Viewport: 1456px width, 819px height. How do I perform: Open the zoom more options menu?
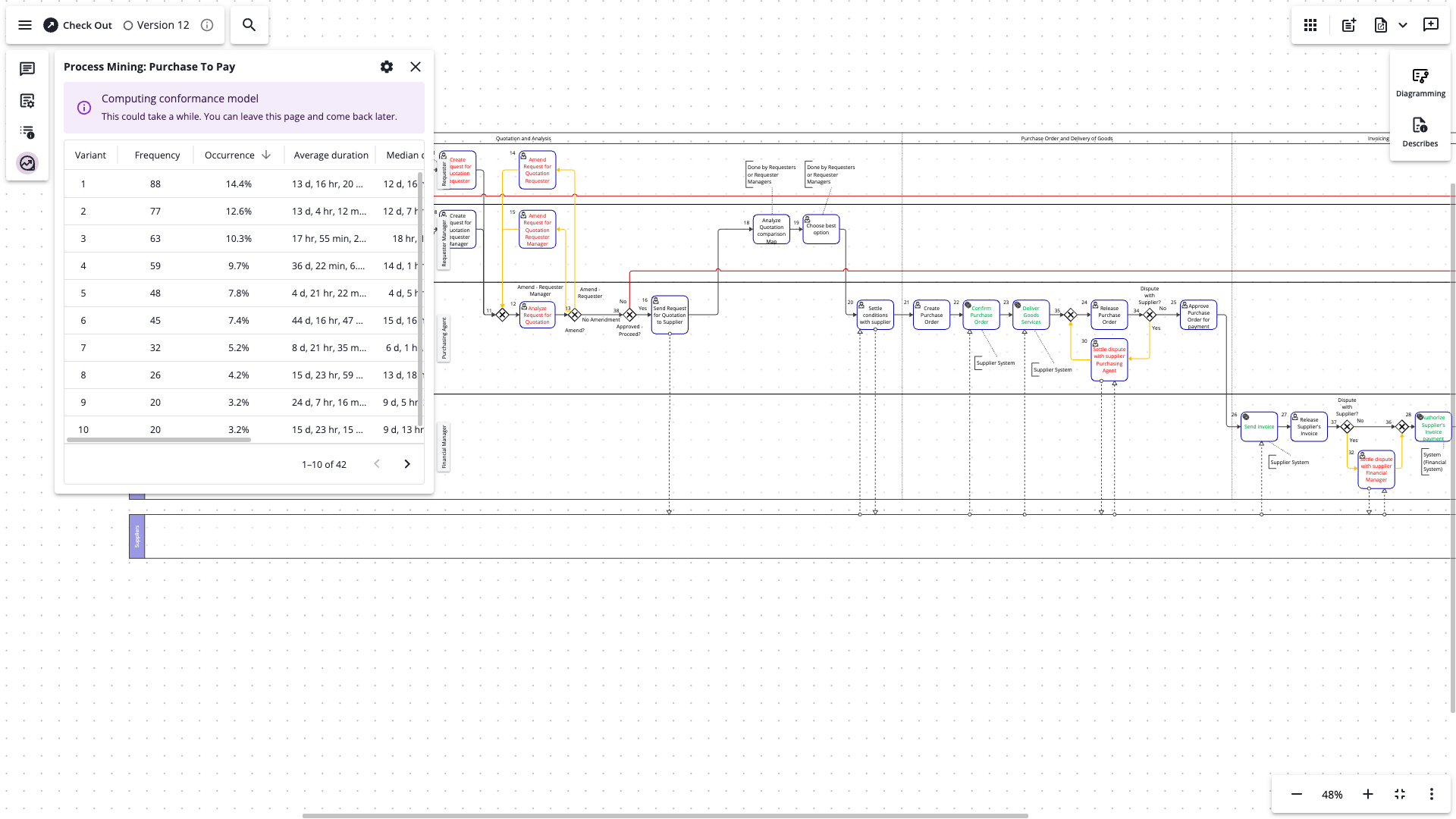(1432, 794)
